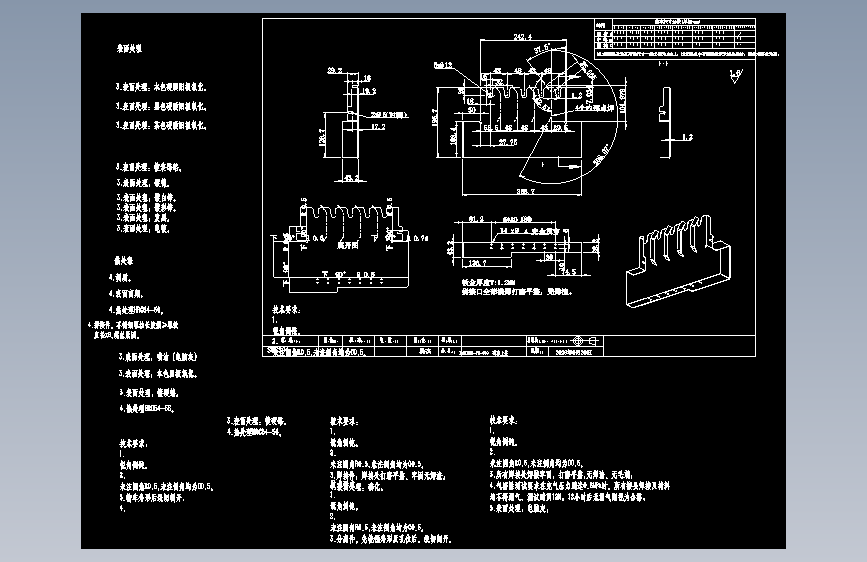
Task: Click the tolerance table at top right
Action: (x=675, y=38)
